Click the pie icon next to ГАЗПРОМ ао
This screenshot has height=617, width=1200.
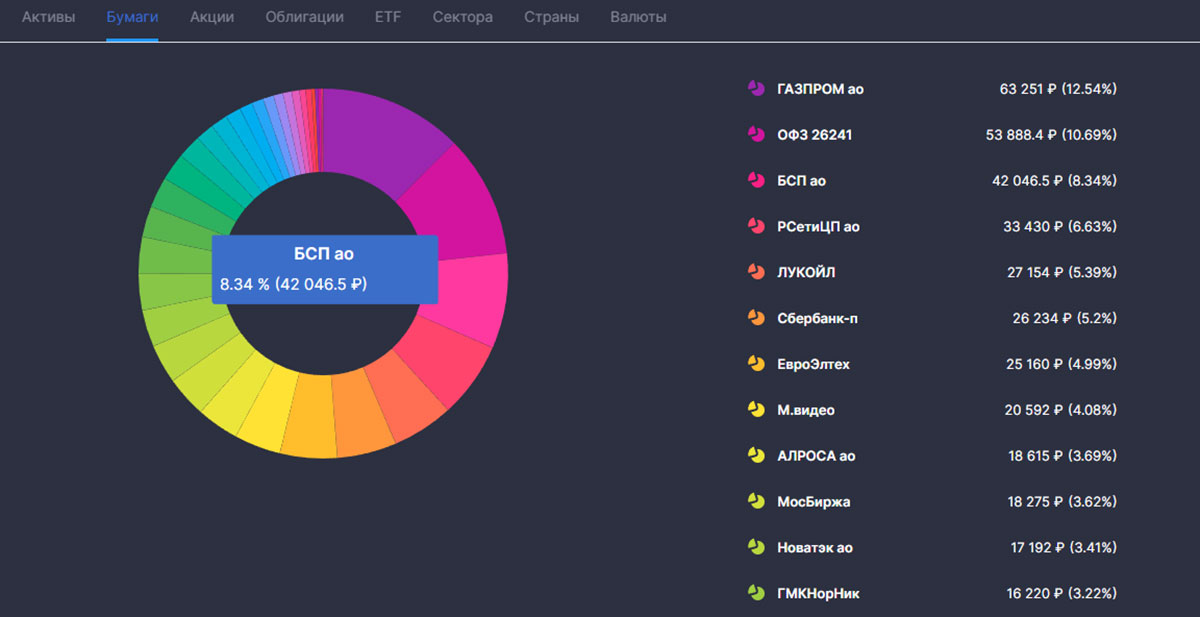[756, 89]
